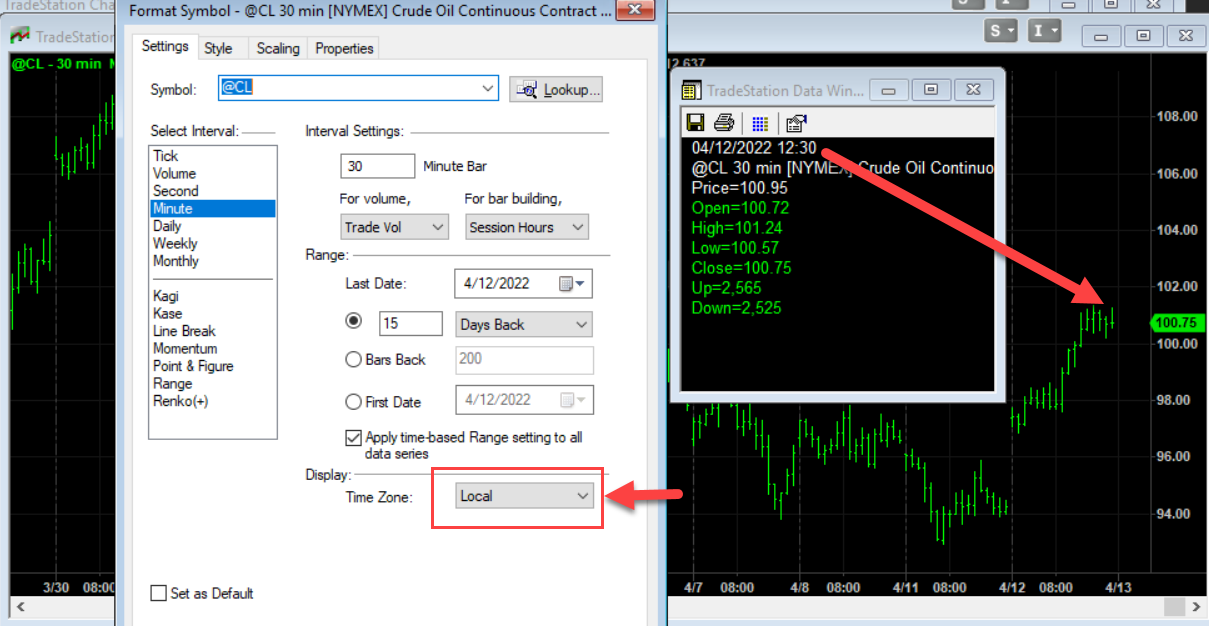Click the Data Window title bar icon
Screen dimensions: 1209x626
click(690, 91)
